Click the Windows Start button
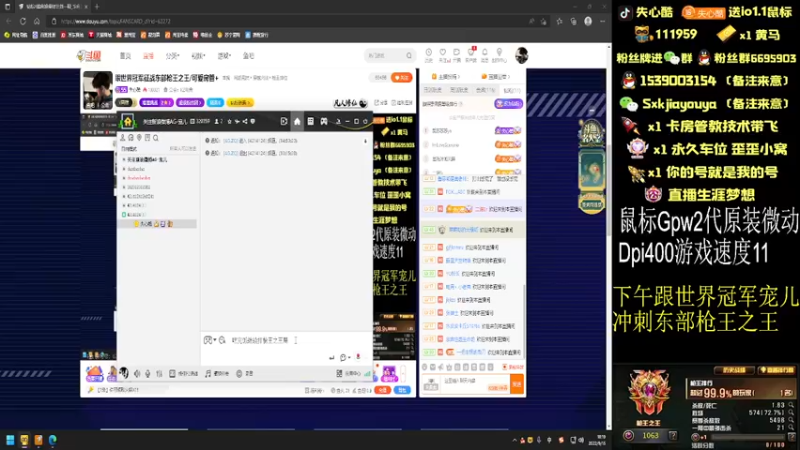The image size is (800, 450). click(10, 439)
